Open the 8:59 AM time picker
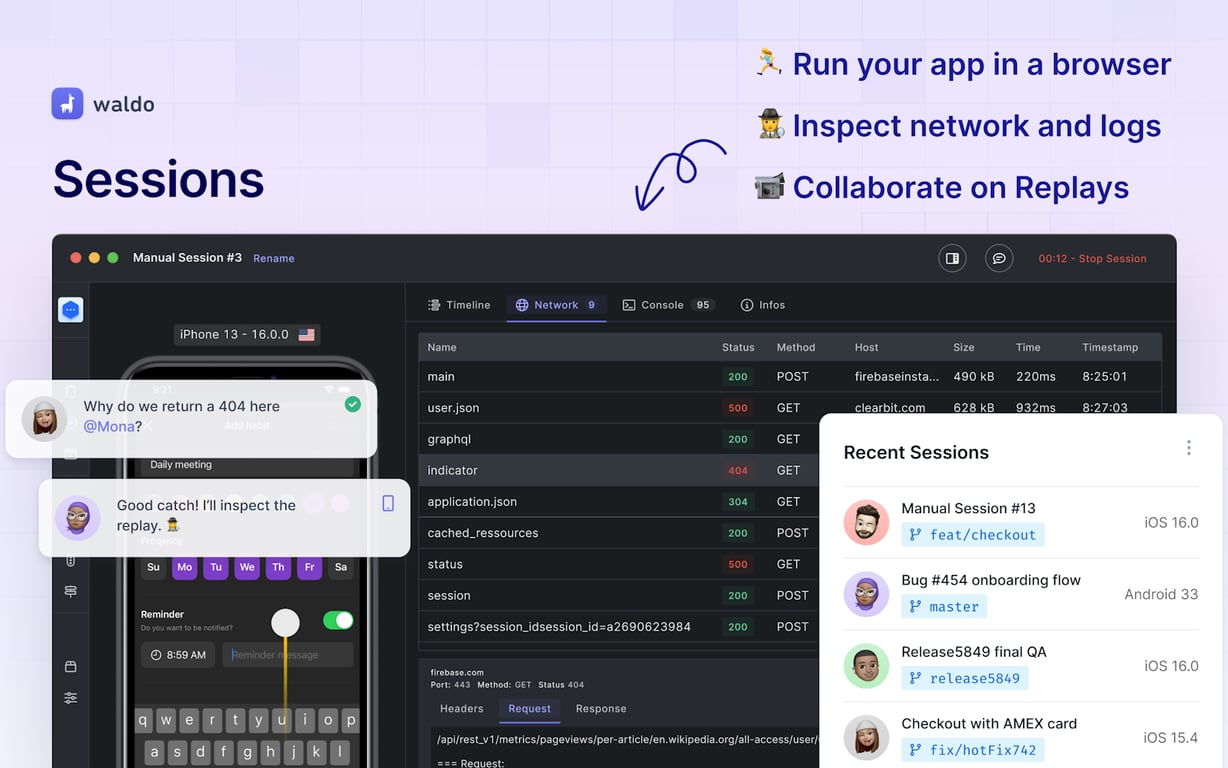1228x768 pixels. tap(178, 655)
